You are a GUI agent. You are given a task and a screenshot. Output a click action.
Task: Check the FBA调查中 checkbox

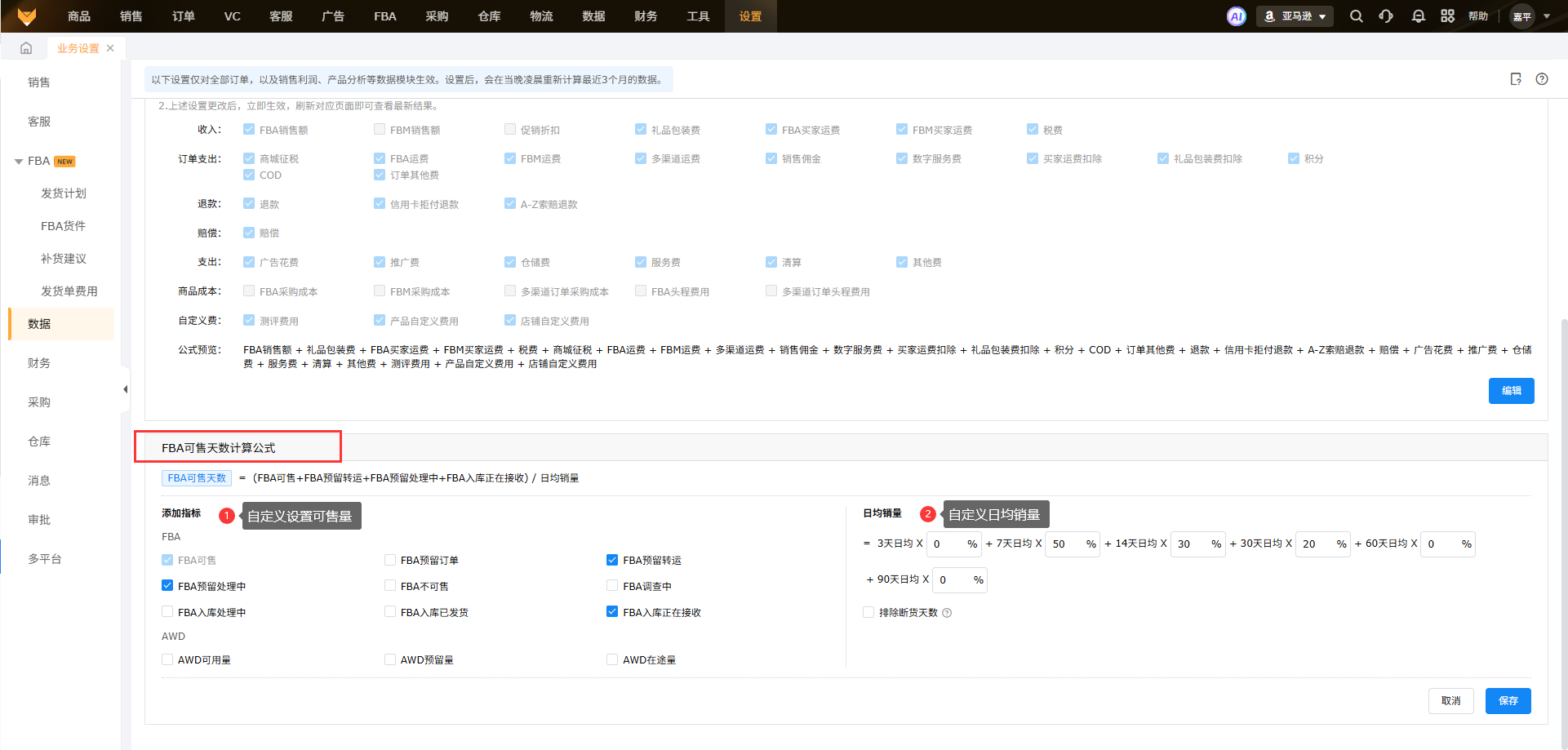point(612,586)
